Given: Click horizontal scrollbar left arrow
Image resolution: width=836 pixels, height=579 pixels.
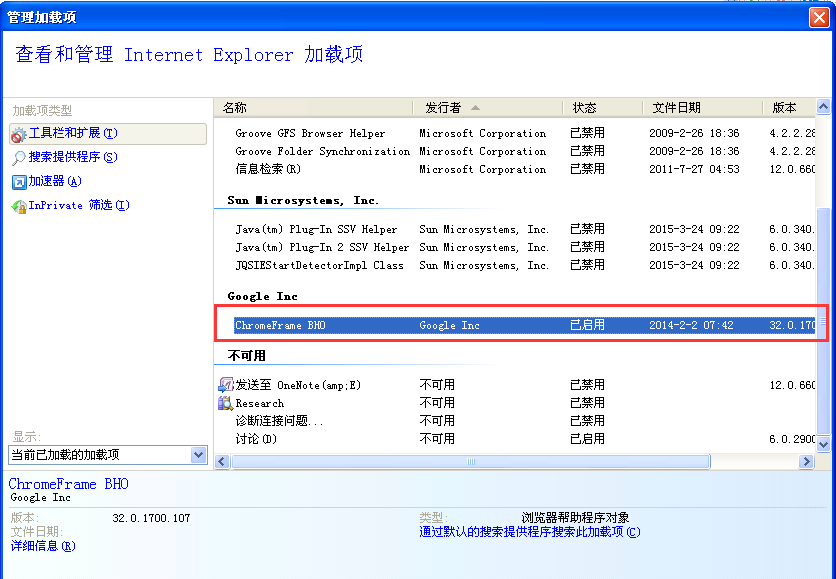Looking at the screenshot, I should pyautogui.click(x=222, y=462).
